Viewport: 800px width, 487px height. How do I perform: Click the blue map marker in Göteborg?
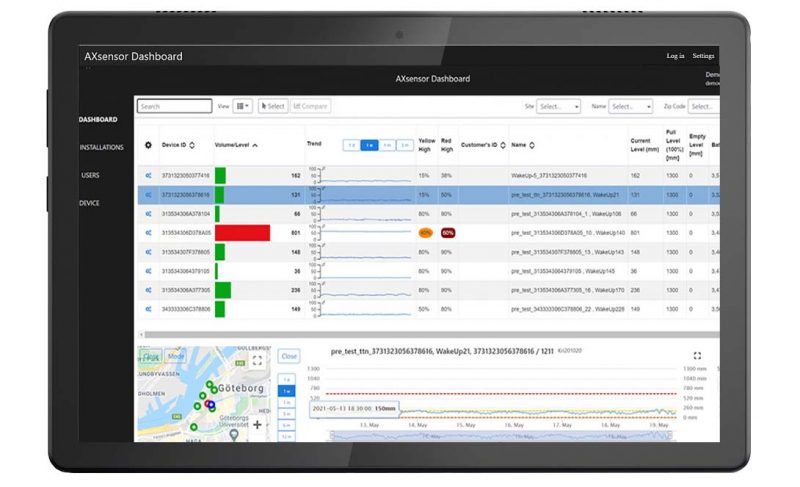click(x=211, y=405)
